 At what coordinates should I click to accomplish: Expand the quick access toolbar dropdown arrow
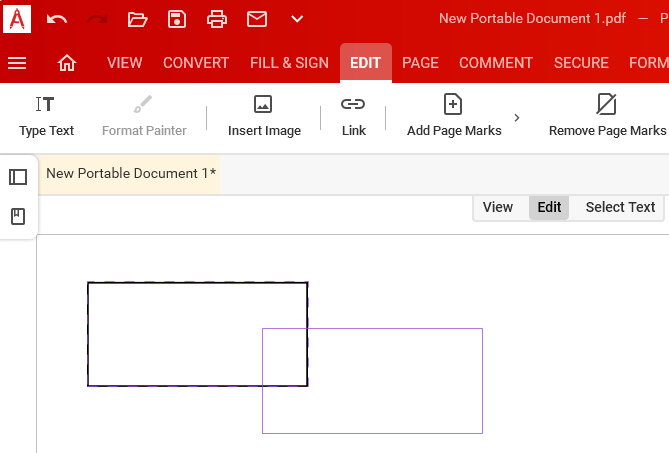297,19
